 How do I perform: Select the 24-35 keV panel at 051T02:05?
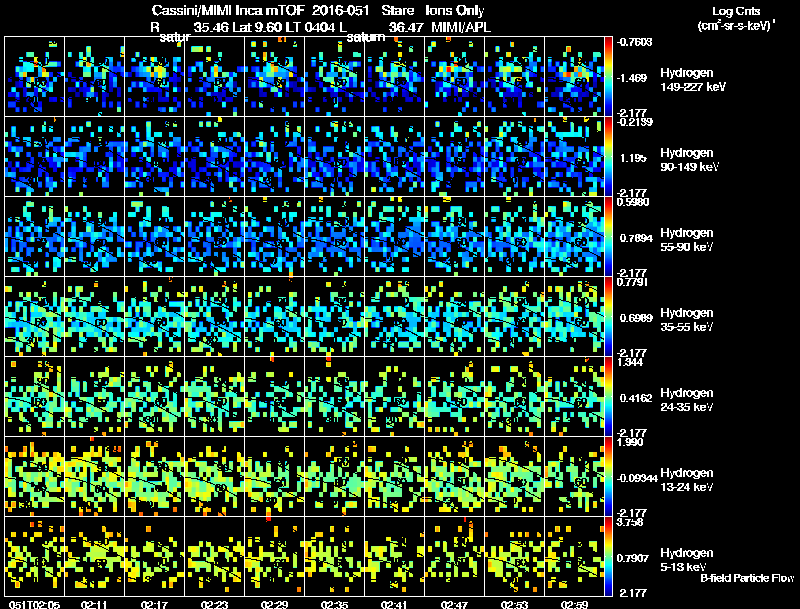tap(35, 397)
